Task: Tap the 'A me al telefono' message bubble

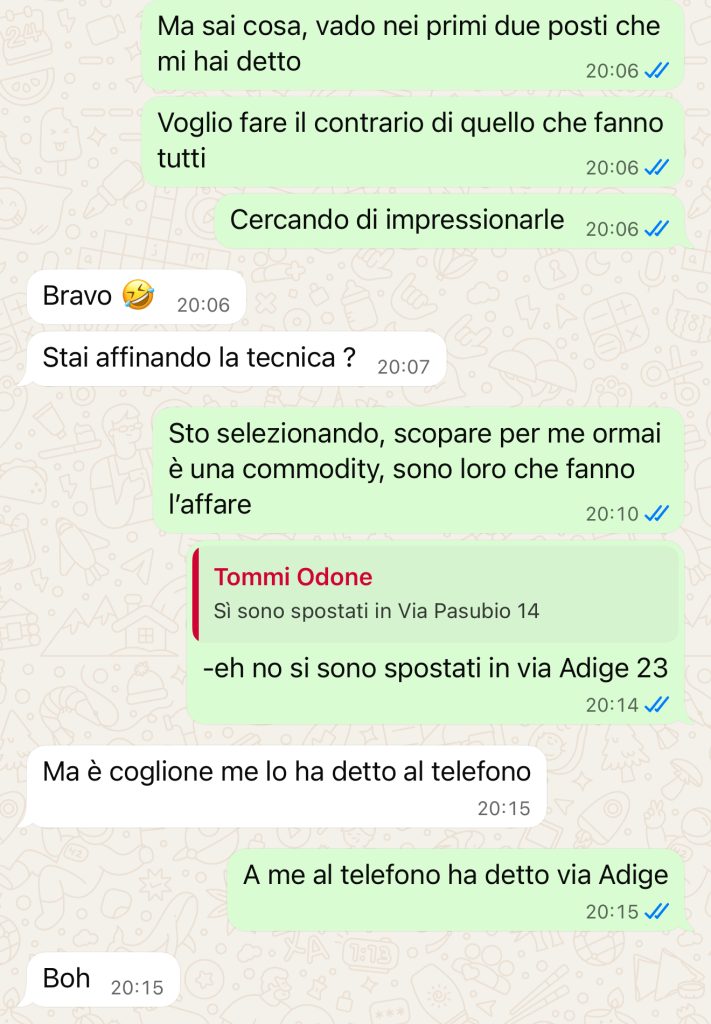Action: (458, 889)
